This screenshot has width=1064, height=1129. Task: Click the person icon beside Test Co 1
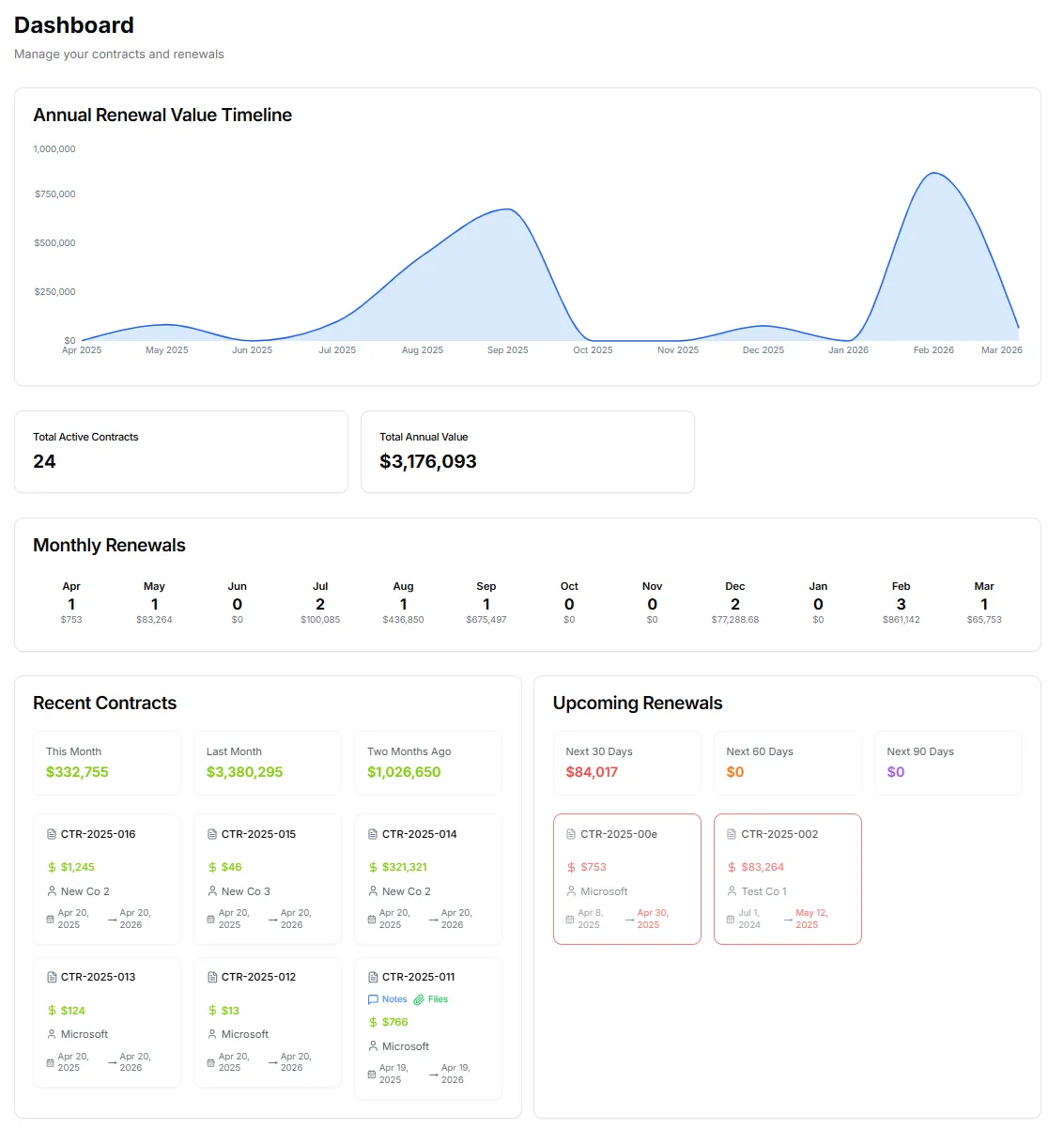click(x=732, y=891)
